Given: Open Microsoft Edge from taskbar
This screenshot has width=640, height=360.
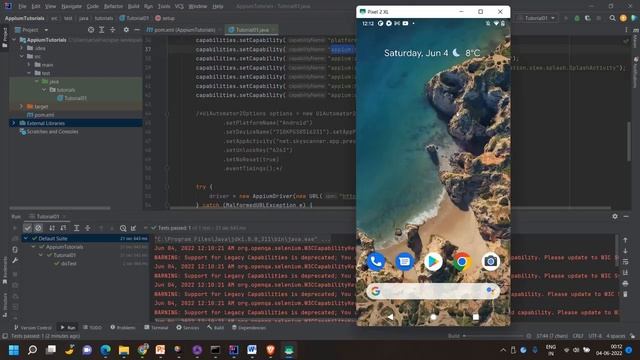Looking at the screenshot, I should pos(105,350).
